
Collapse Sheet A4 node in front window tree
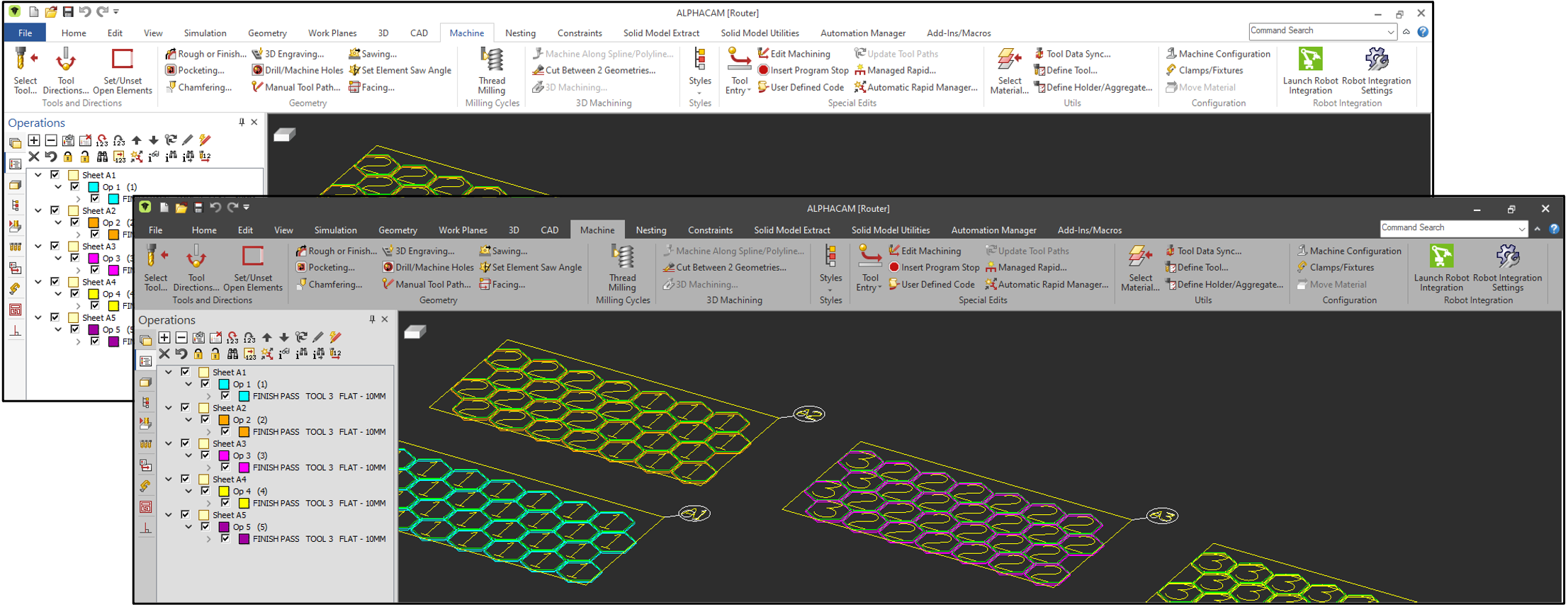pos(169,479)
